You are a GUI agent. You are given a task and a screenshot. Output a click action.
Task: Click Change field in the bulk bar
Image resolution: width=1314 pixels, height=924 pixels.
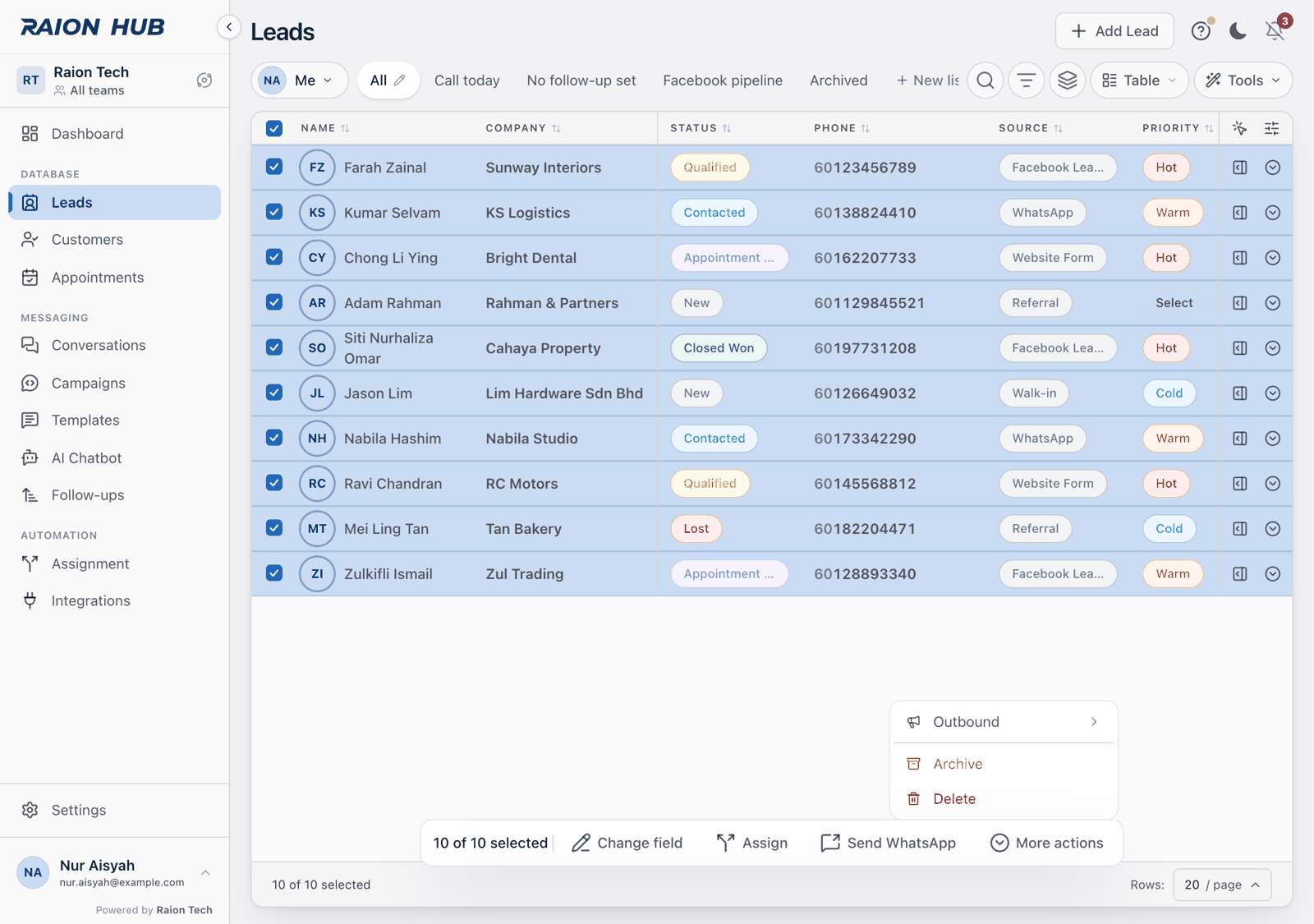(627, 843)
